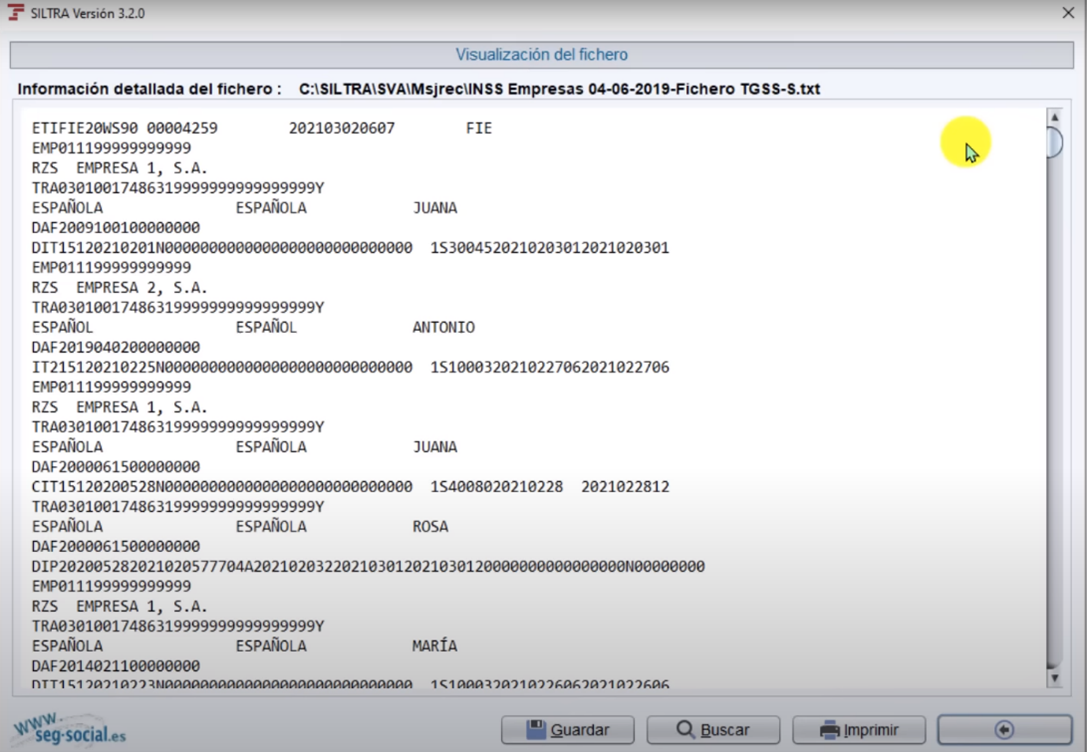1087x752 pixels.
Task: Click the SILTRA logo icon in title bar
Action: coord(16,12)
